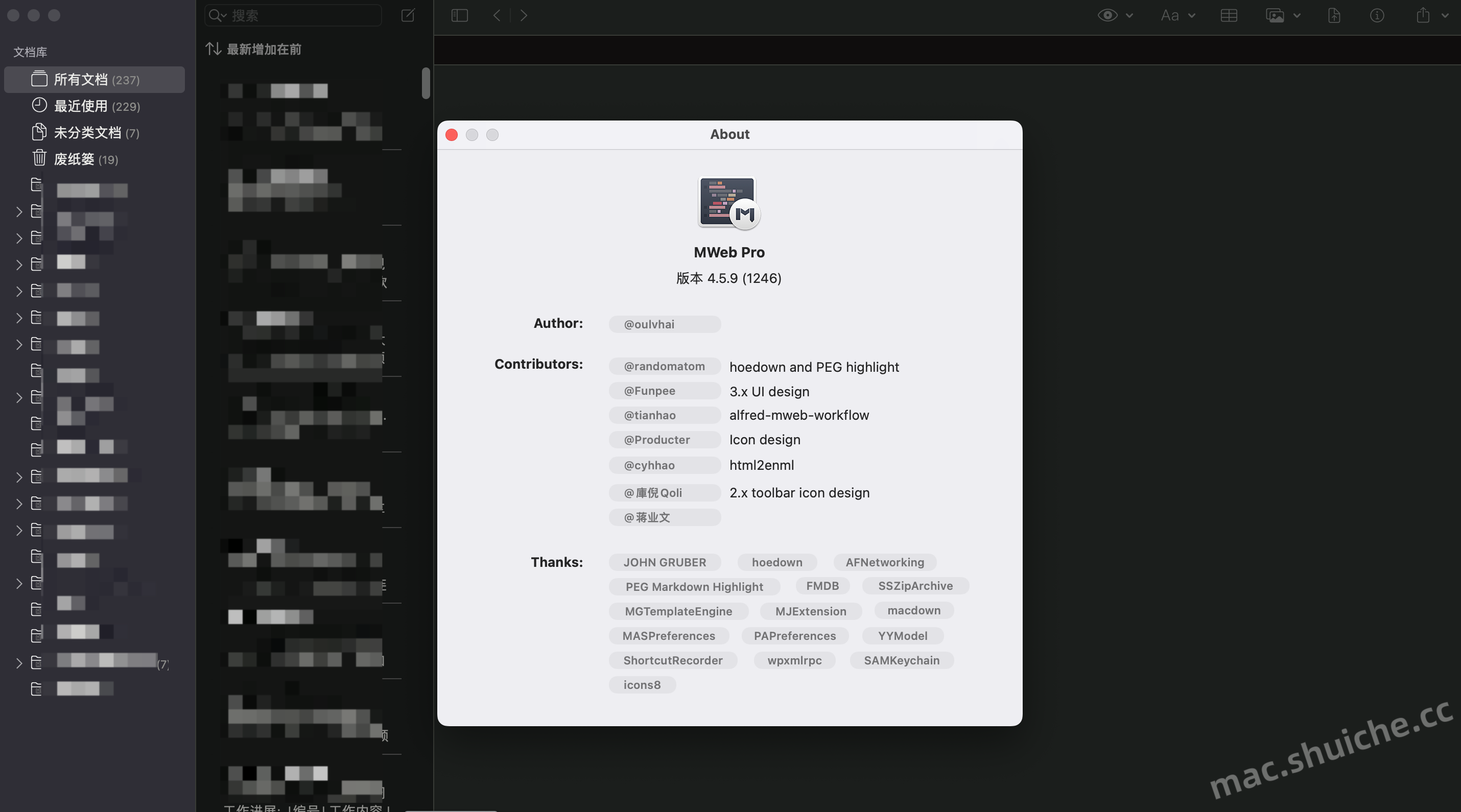
Task: Click the FMDB thanks button
Action: click(822, 586)
